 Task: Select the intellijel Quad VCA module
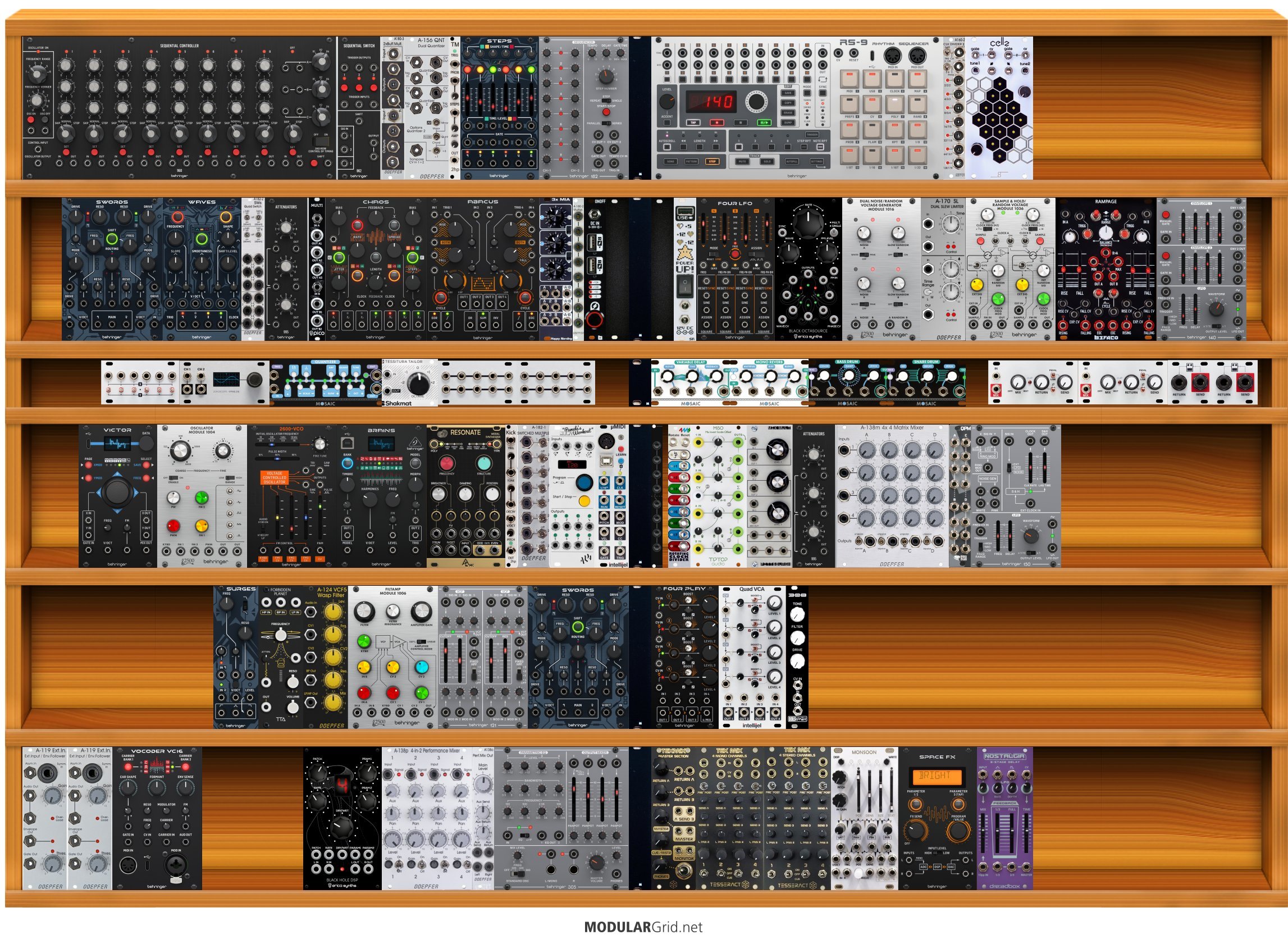tap(752, 657)
